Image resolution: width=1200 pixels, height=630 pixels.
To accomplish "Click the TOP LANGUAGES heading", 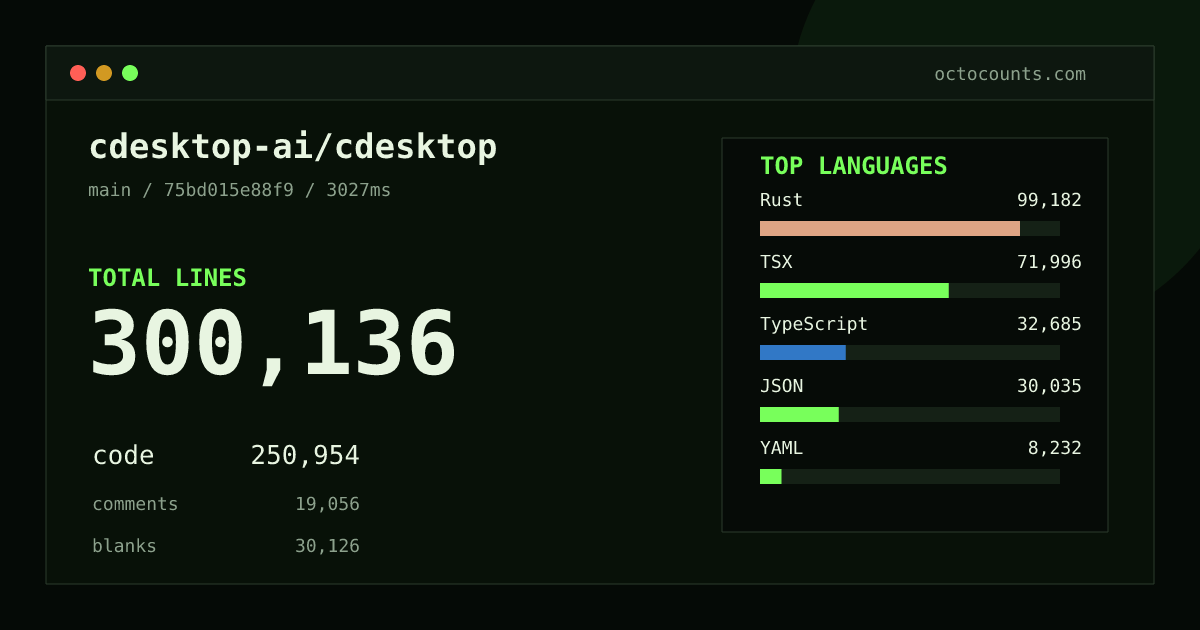I will [854, 166].
